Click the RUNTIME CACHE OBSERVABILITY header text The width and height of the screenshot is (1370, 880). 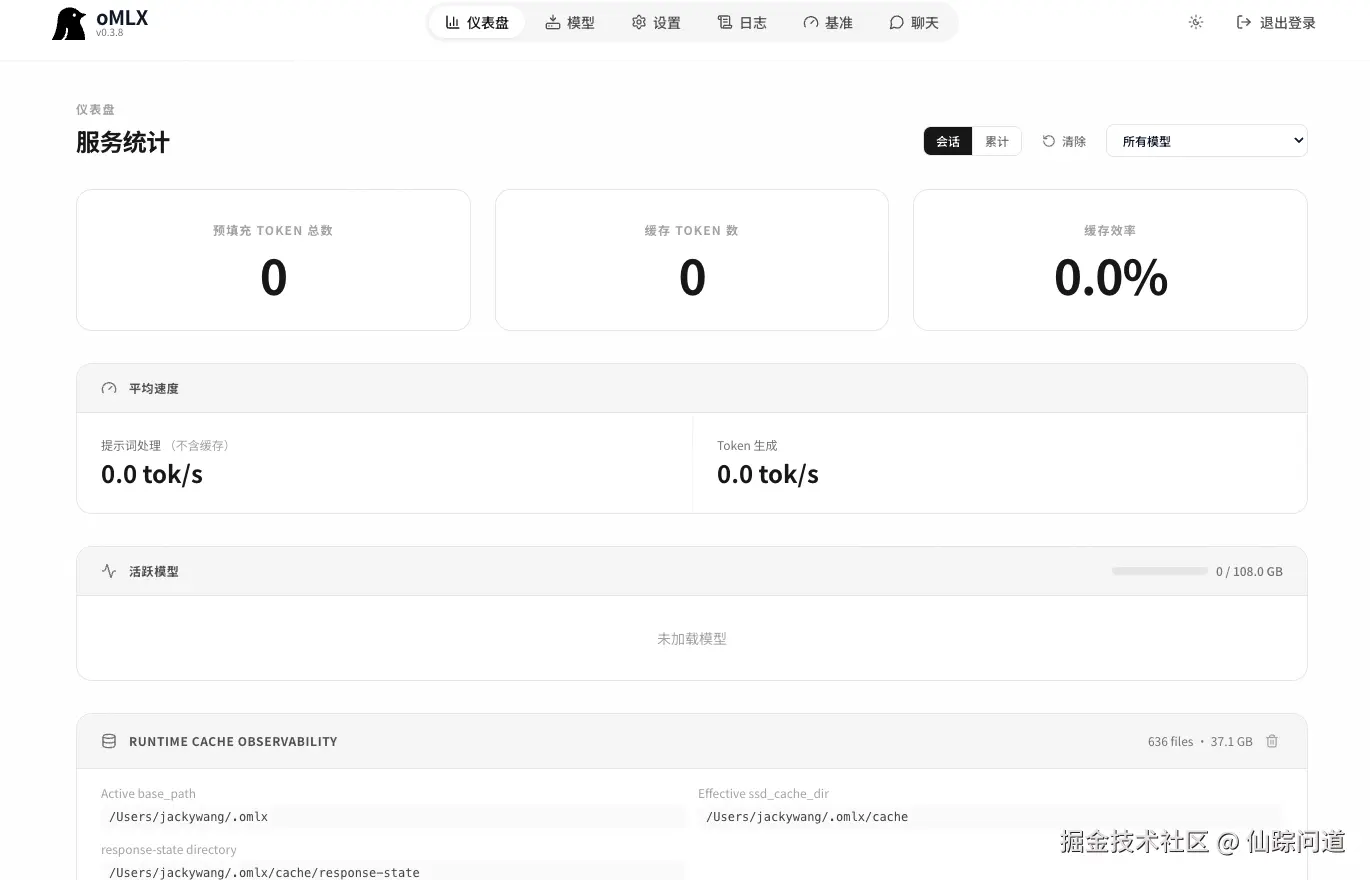[x=233, y=741]
